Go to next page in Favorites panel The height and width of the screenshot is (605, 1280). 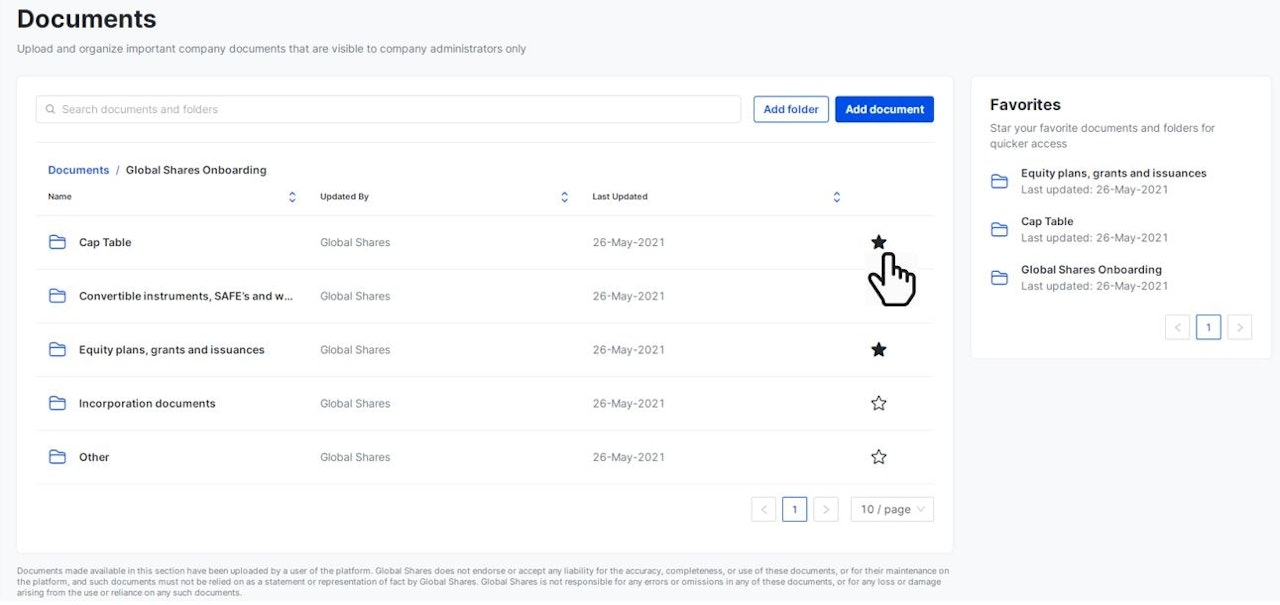coord(1239,327)
